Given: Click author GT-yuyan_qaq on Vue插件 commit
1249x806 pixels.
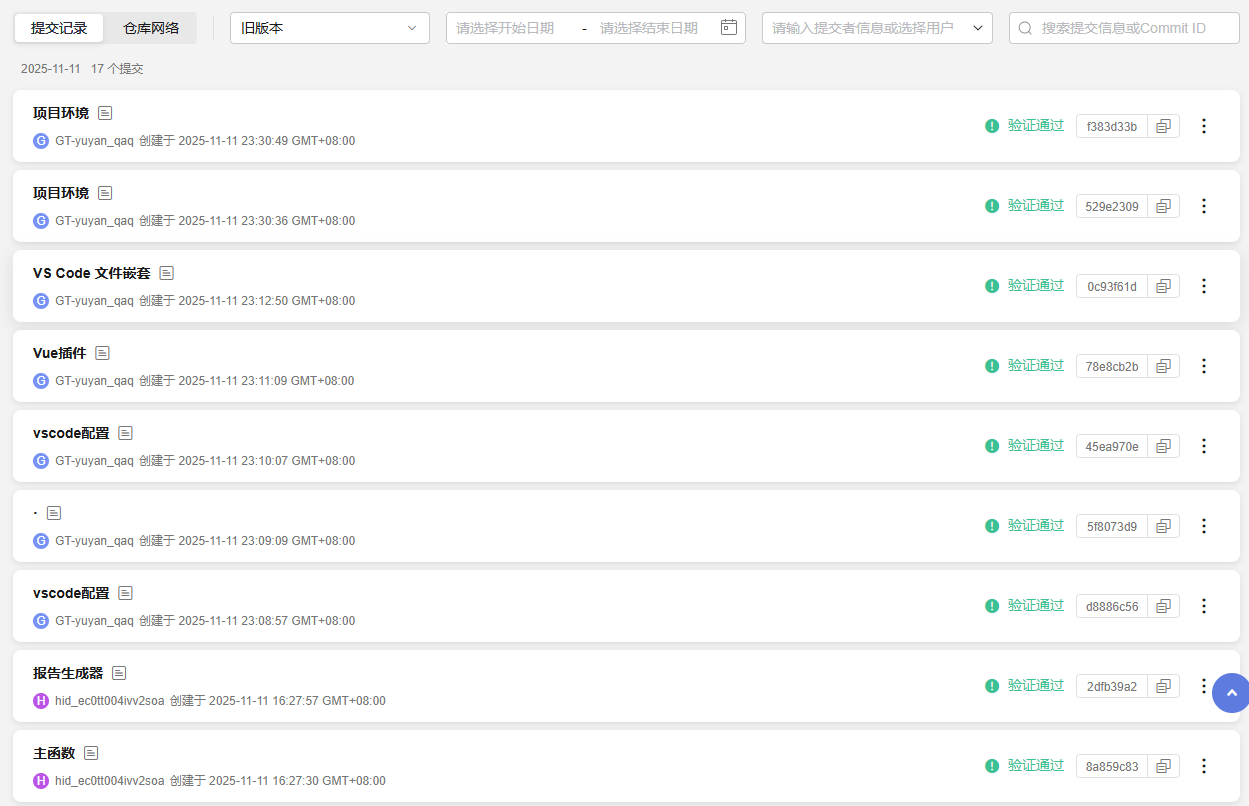Looking at the screenshot, I should [x=94, y=381].
